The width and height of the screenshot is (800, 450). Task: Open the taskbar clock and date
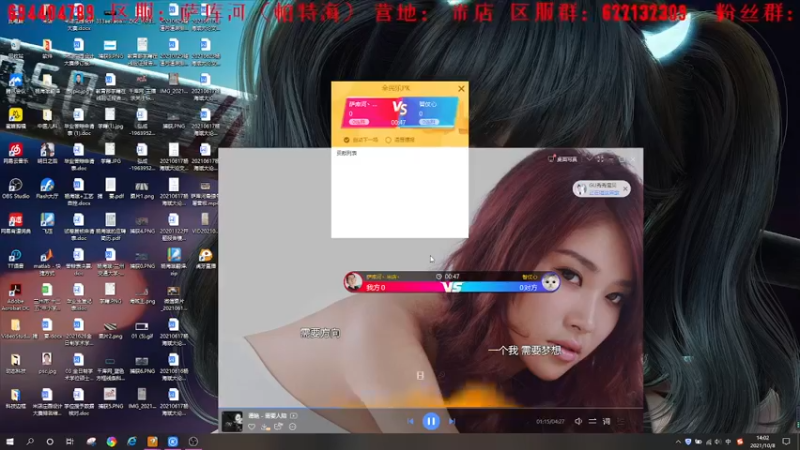(762, 442)
